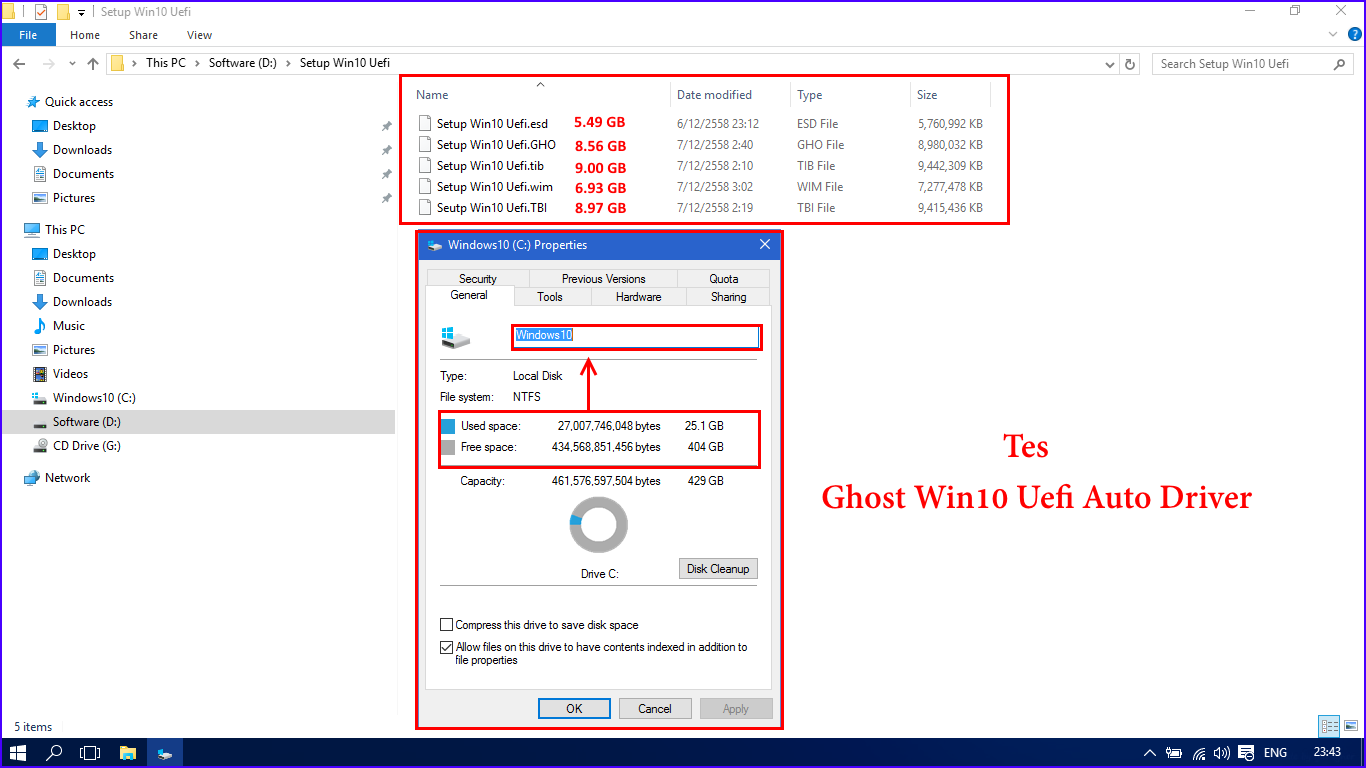1366x768 pixels.
Task: Click OK in Properties dialog
Action: click(x=574, y=708)
